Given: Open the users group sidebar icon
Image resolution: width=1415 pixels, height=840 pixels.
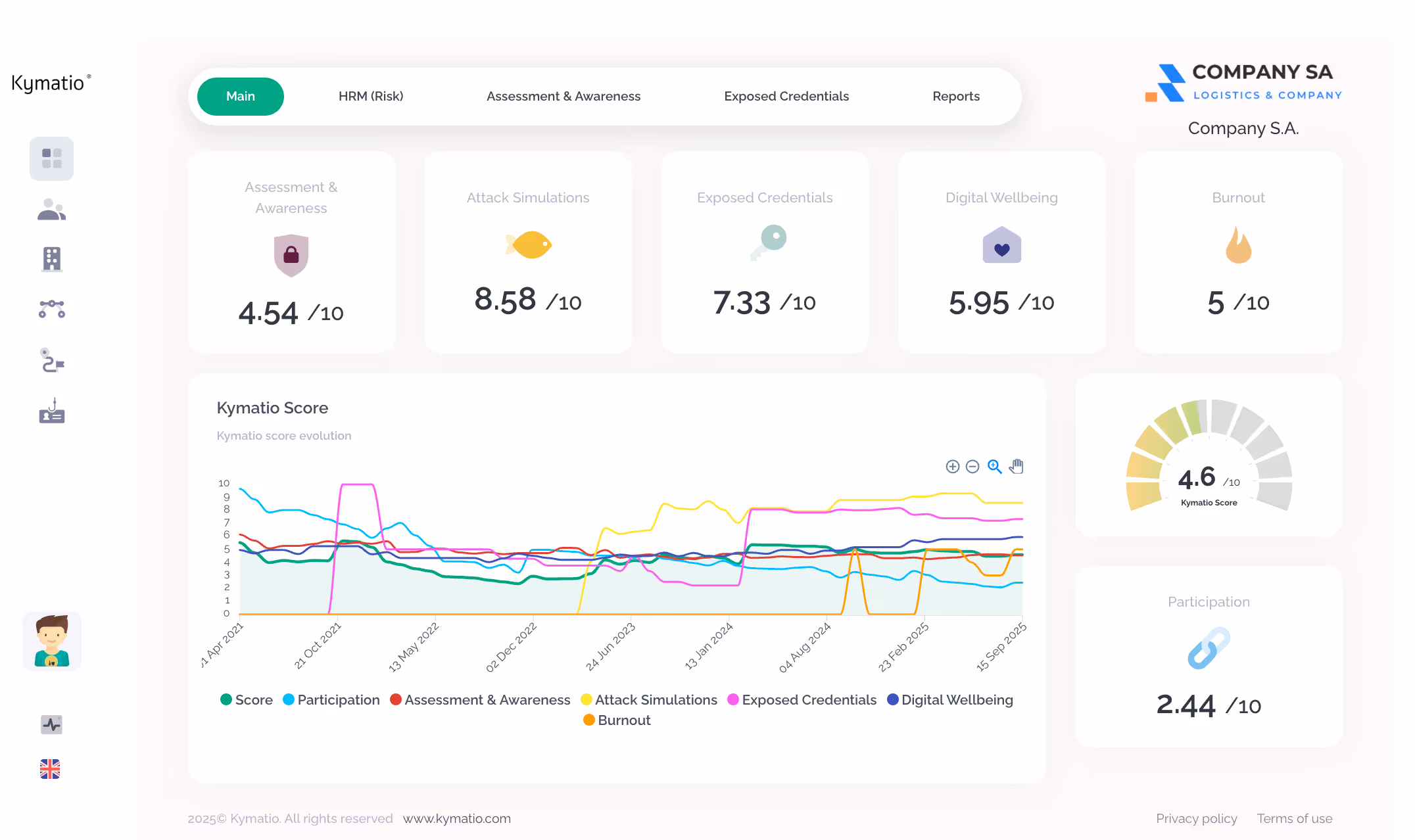Looking at the screenshot, I should pos(51,209).
